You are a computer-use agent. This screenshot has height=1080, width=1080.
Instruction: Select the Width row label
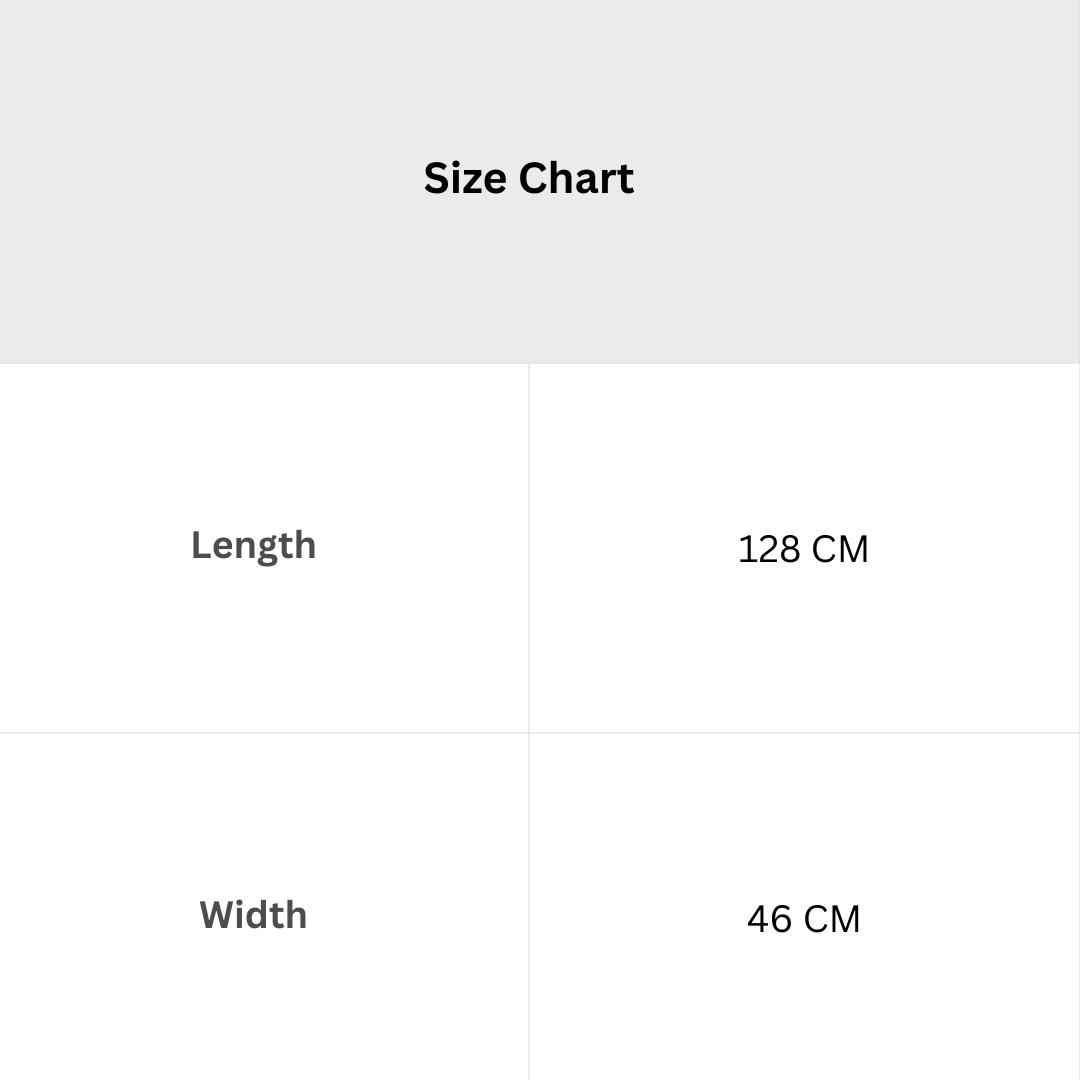(x=253, y=915)
